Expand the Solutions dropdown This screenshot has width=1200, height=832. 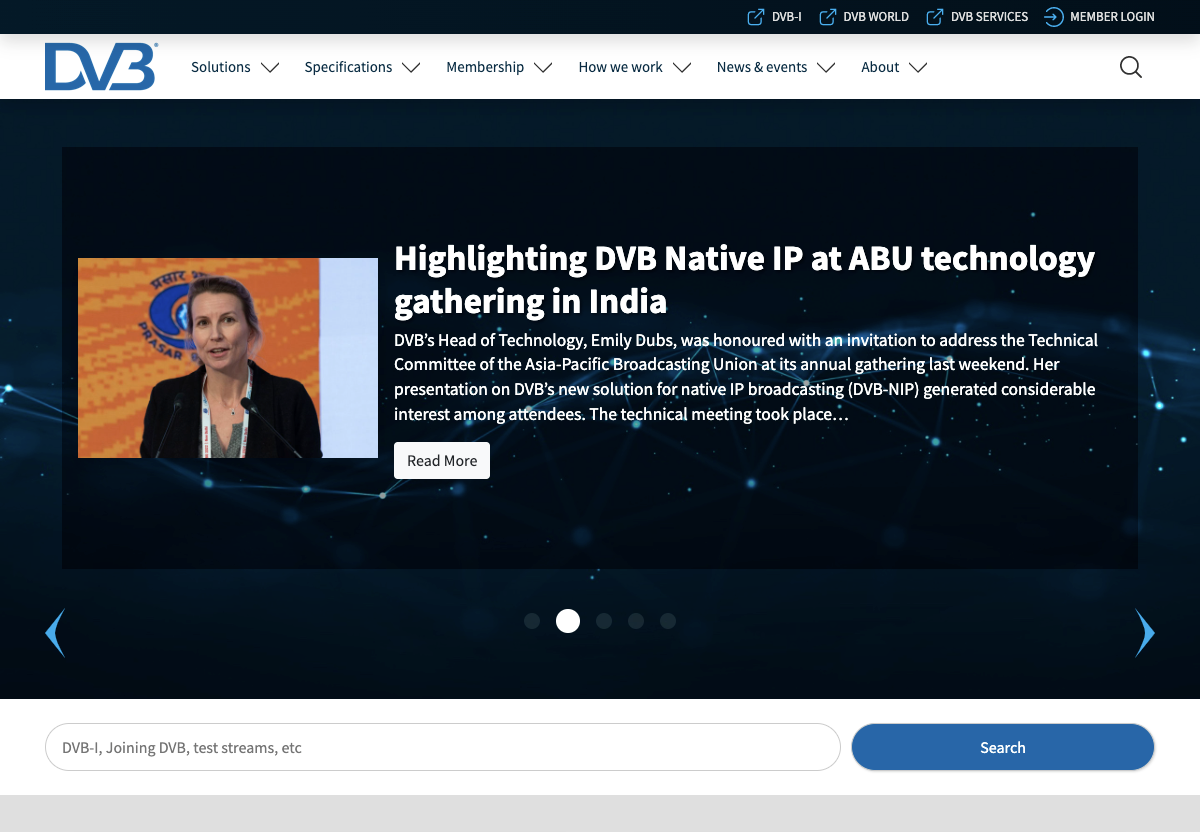click(235, 67)
